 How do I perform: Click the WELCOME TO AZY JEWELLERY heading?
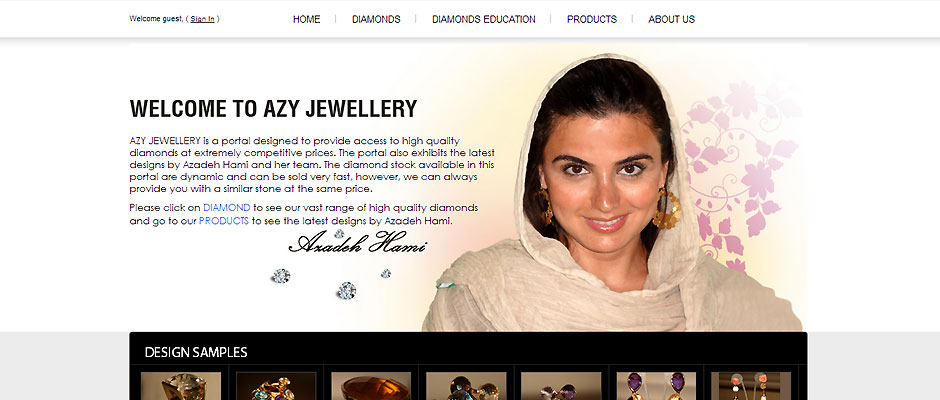point(273,109)
